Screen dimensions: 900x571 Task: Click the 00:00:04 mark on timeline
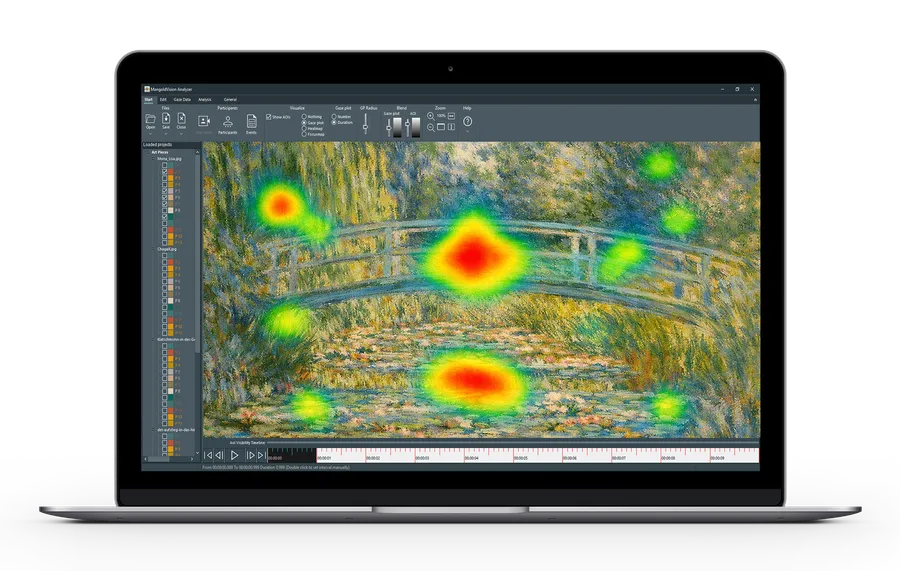[472, 458]
